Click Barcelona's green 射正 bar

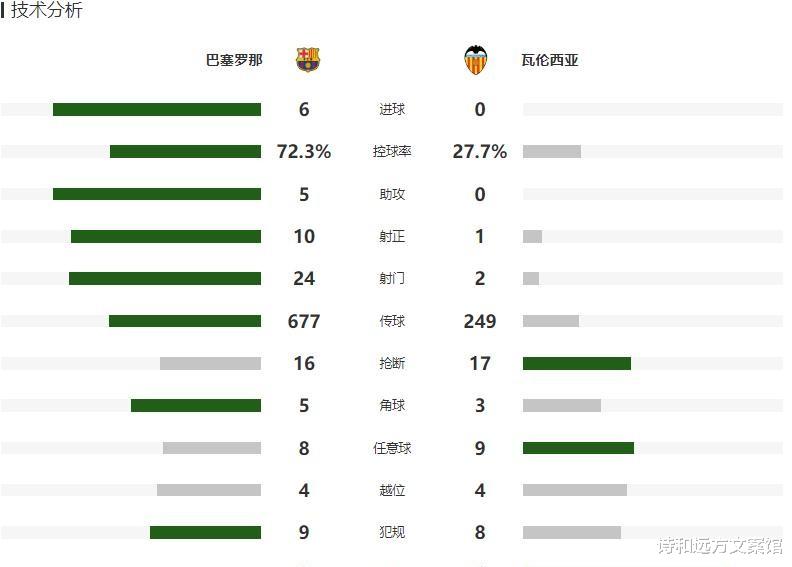point(166,237)
